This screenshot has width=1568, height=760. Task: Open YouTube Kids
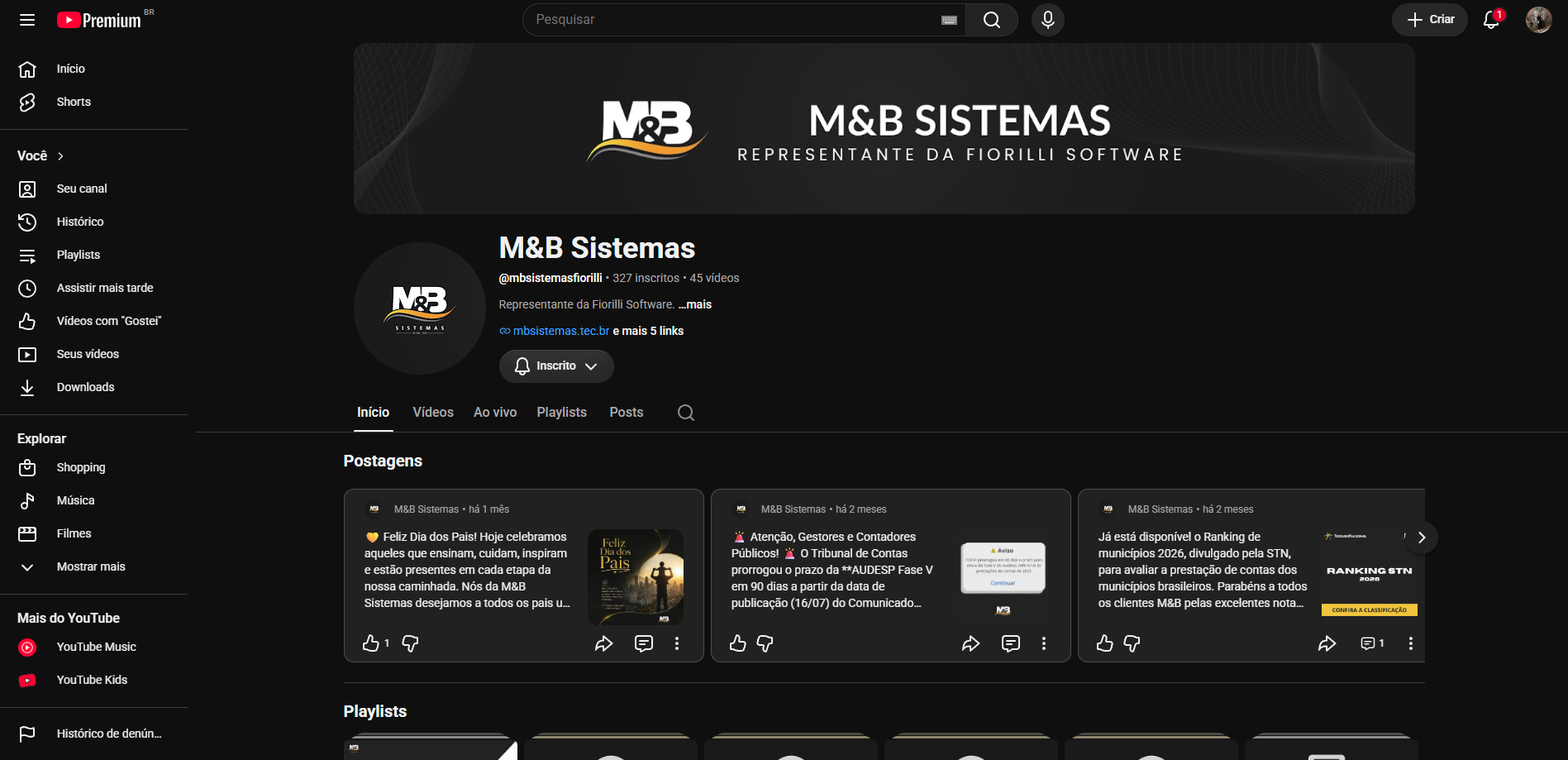pyautogui.click(x=93, y=680)
